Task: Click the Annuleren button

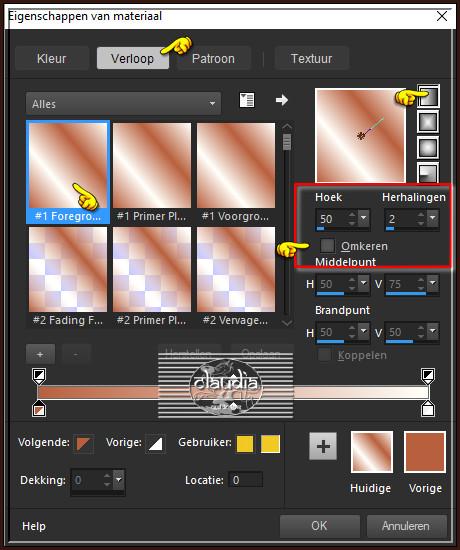Action: (406, 526)
